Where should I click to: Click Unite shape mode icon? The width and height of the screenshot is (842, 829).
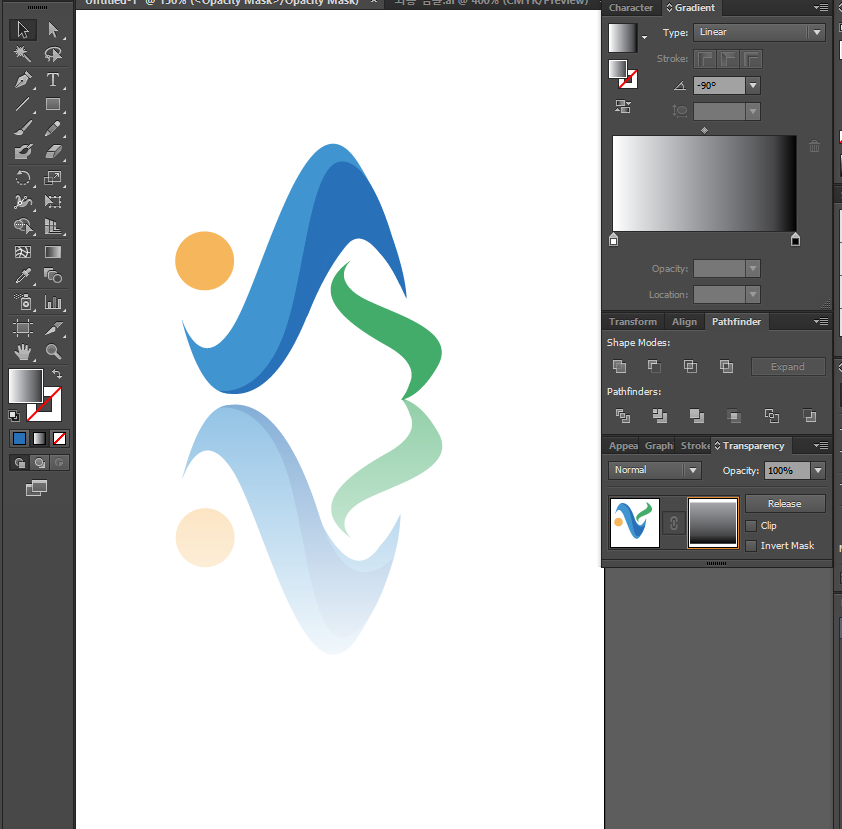point(619,366)
